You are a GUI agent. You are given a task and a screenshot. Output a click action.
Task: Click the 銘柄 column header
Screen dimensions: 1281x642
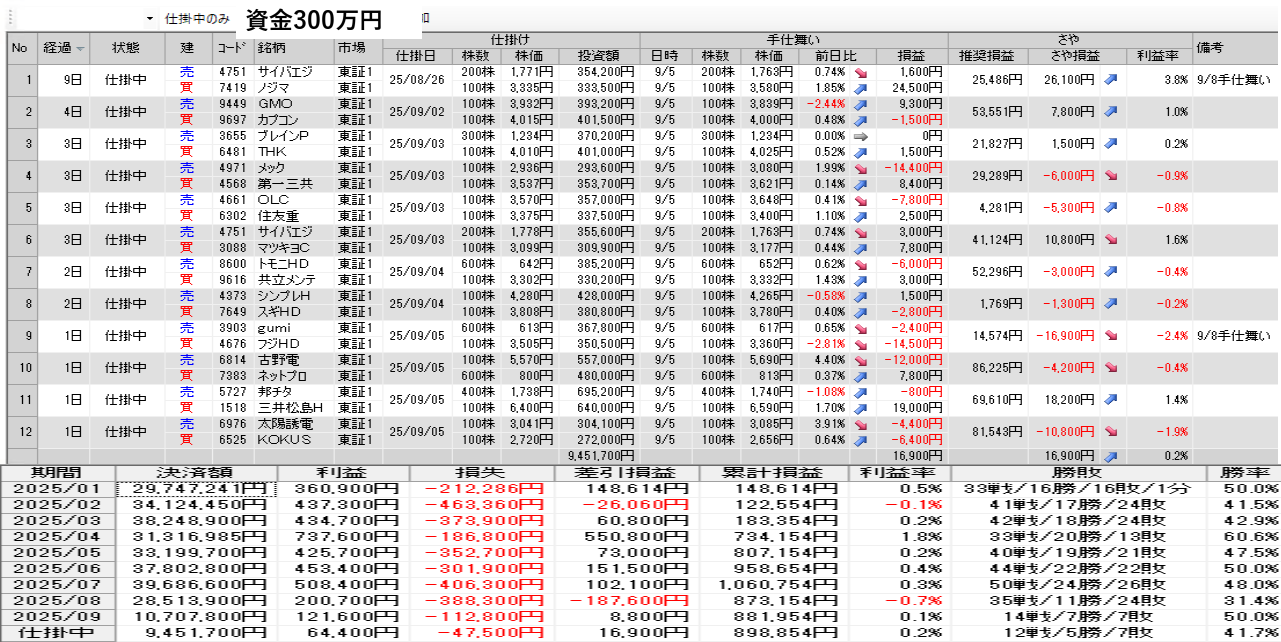click(273, 48)
